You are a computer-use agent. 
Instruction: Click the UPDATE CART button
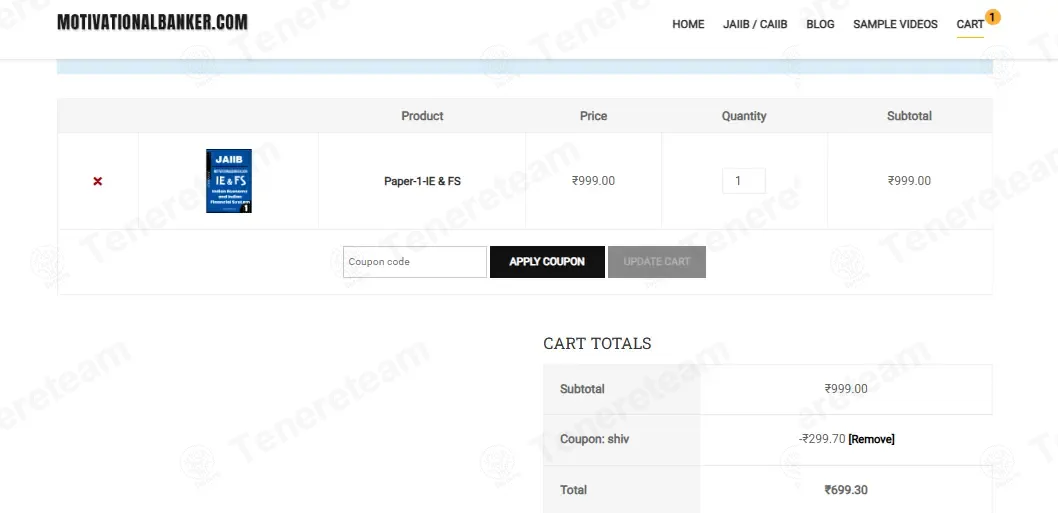657,262
